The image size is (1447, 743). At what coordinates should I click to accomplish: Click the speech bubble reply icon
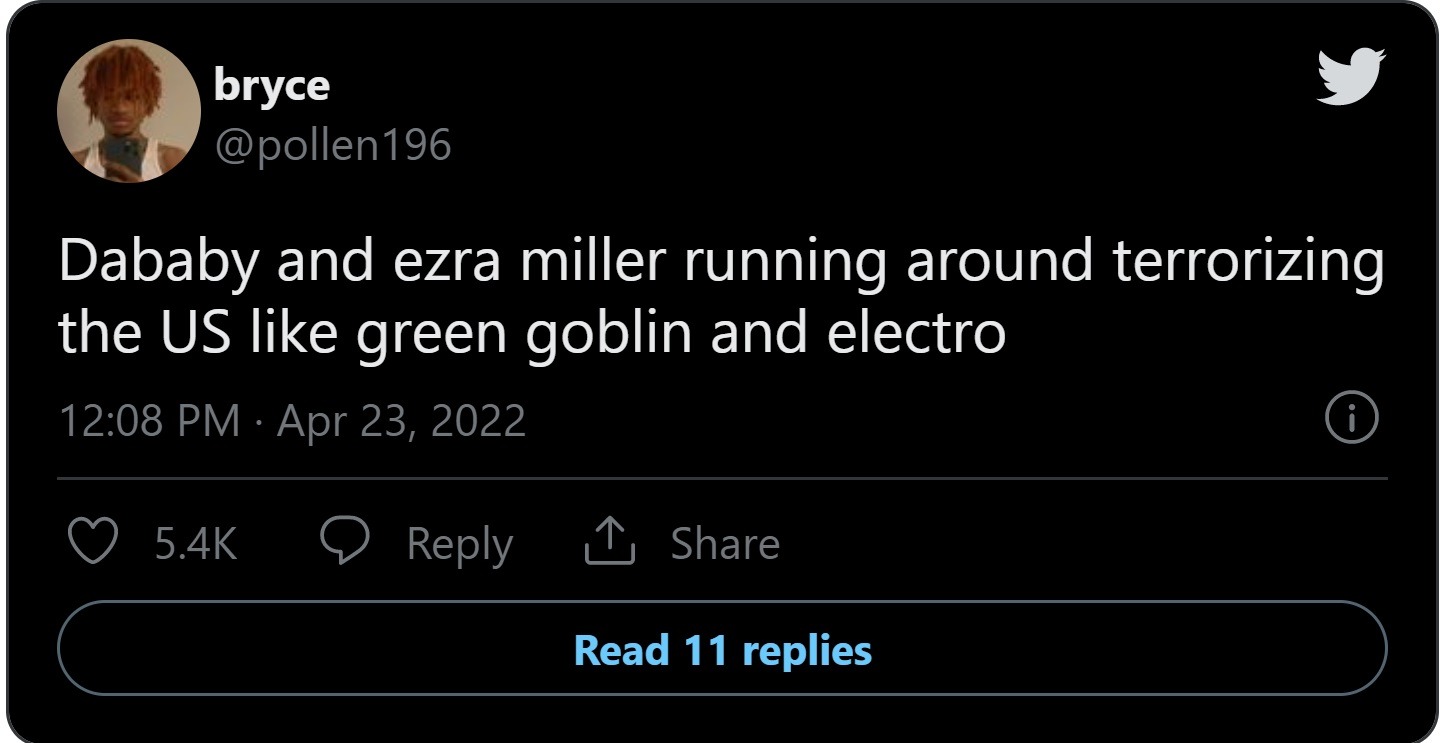pos(345,544)
